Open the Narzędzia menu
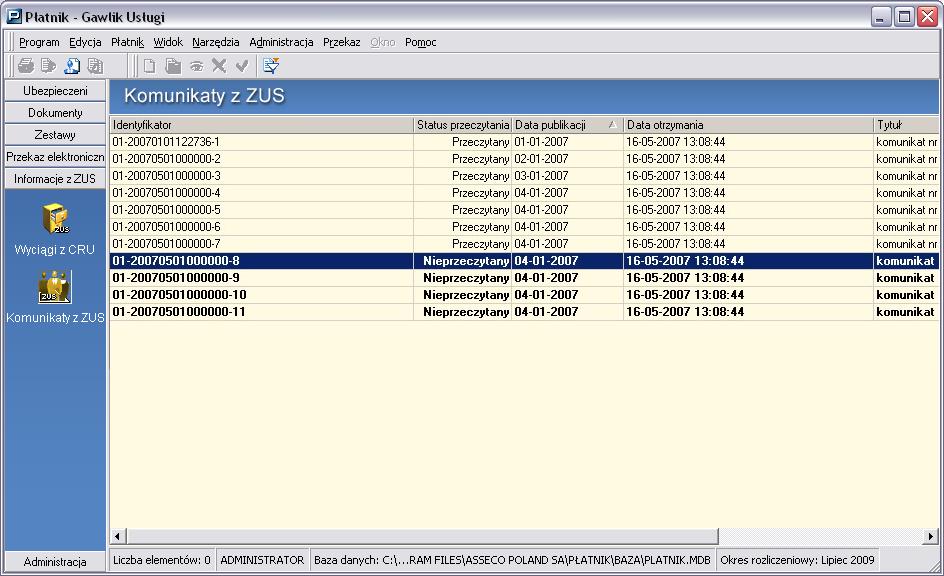Viewport: 944px width, 576px height. tap(216, 42)
